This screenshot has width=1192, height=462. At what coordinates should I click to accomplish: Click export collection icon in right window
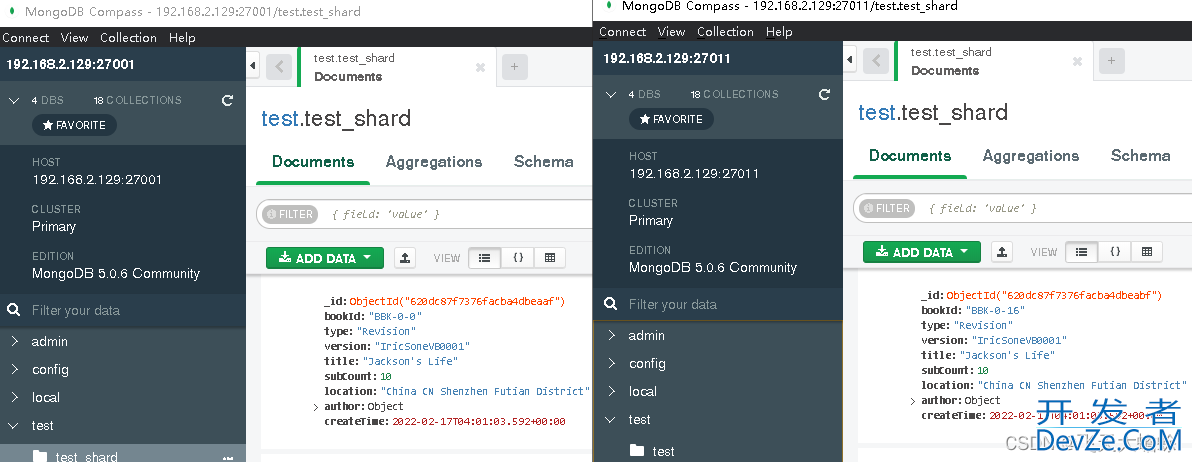1002,252
